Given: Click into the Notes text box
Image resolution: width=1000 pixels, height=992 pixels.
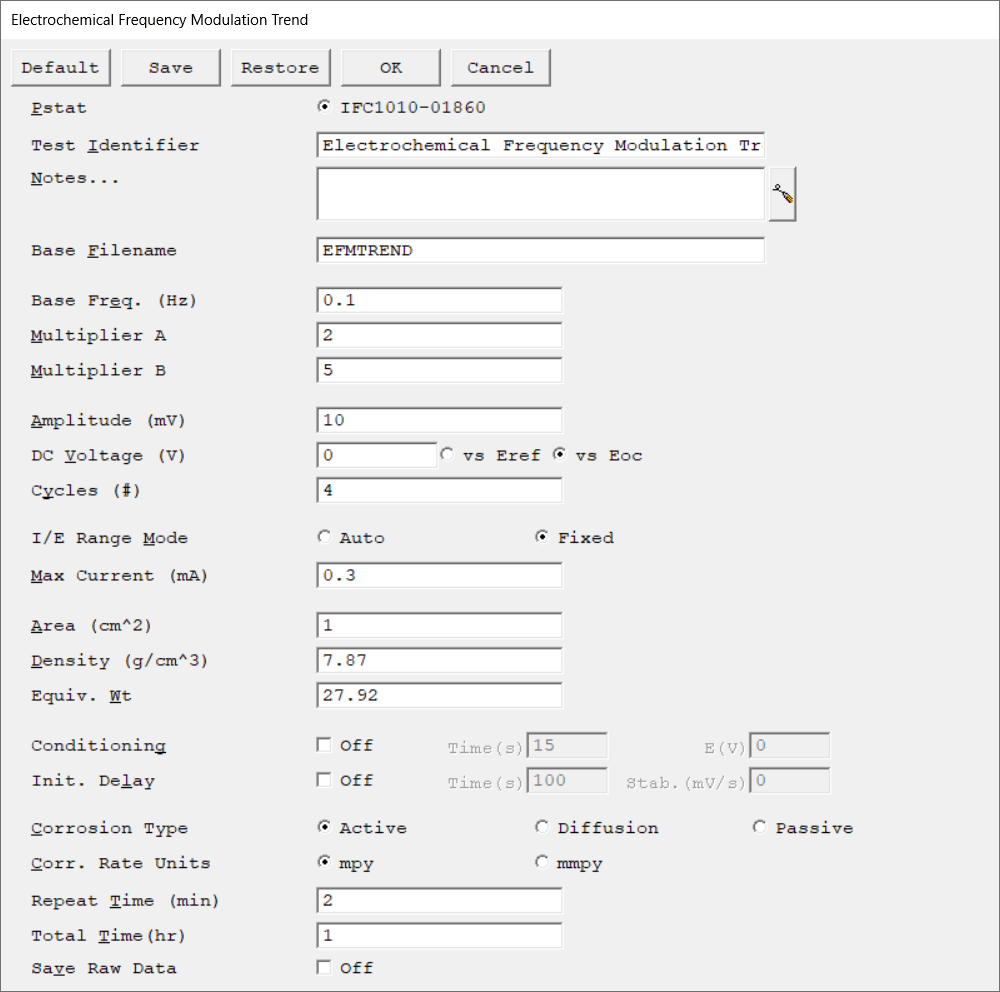Looking at the screenshot, I should click(x=540, y=194).
